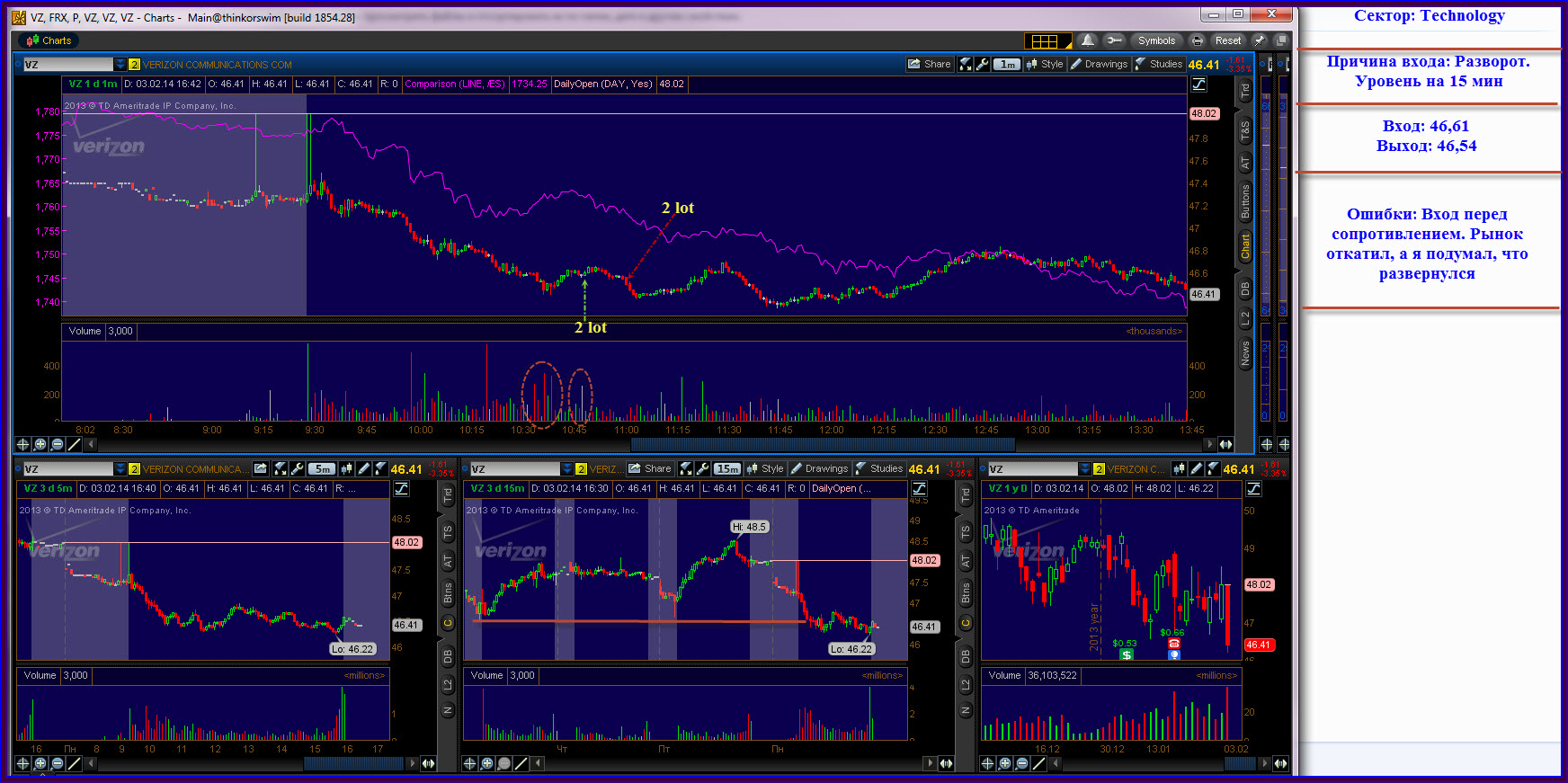
Task: Click the VZ symbol field in main chart
Action: tap(68, 64)
